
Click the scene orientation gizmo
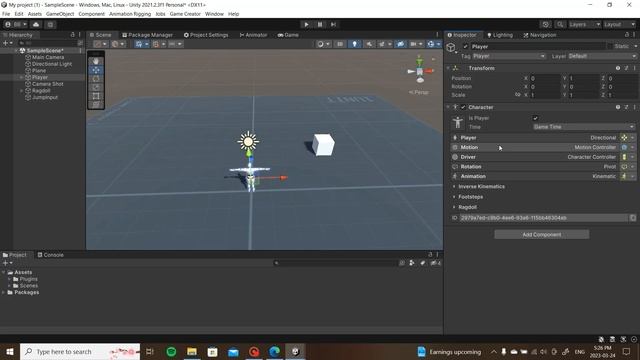point(420,71)
